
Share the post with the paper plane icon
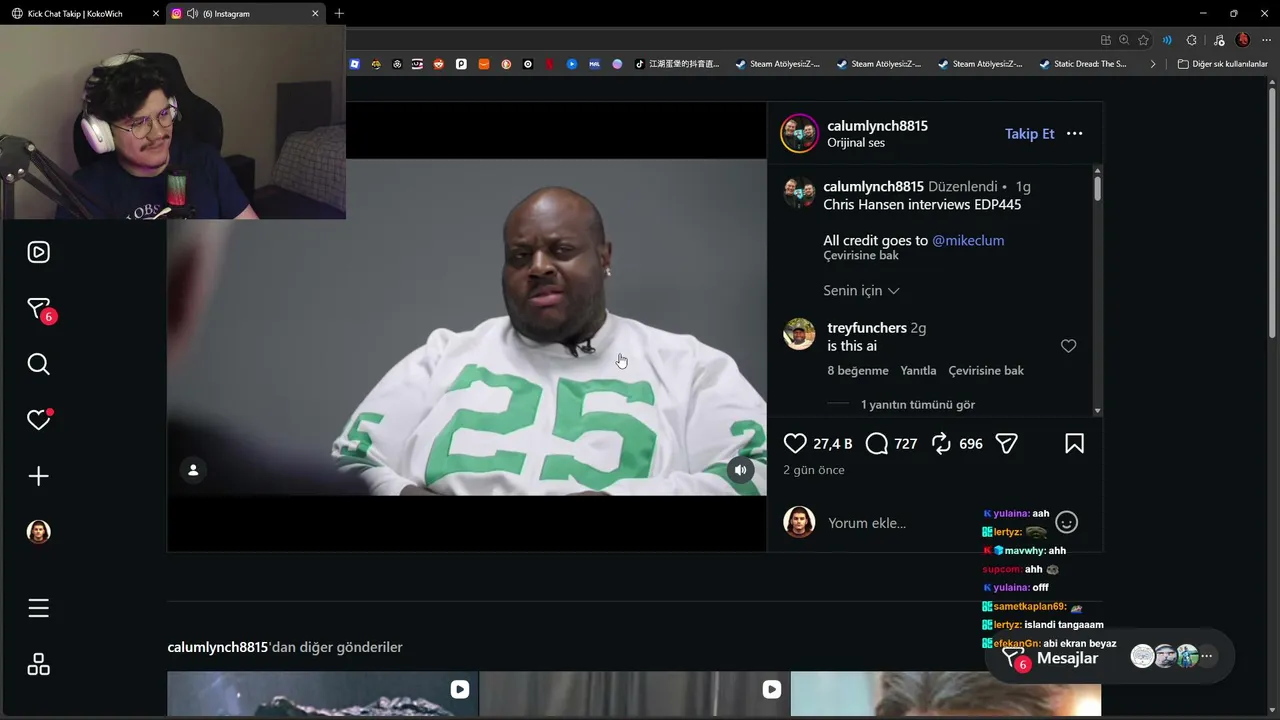[1007, 443]
